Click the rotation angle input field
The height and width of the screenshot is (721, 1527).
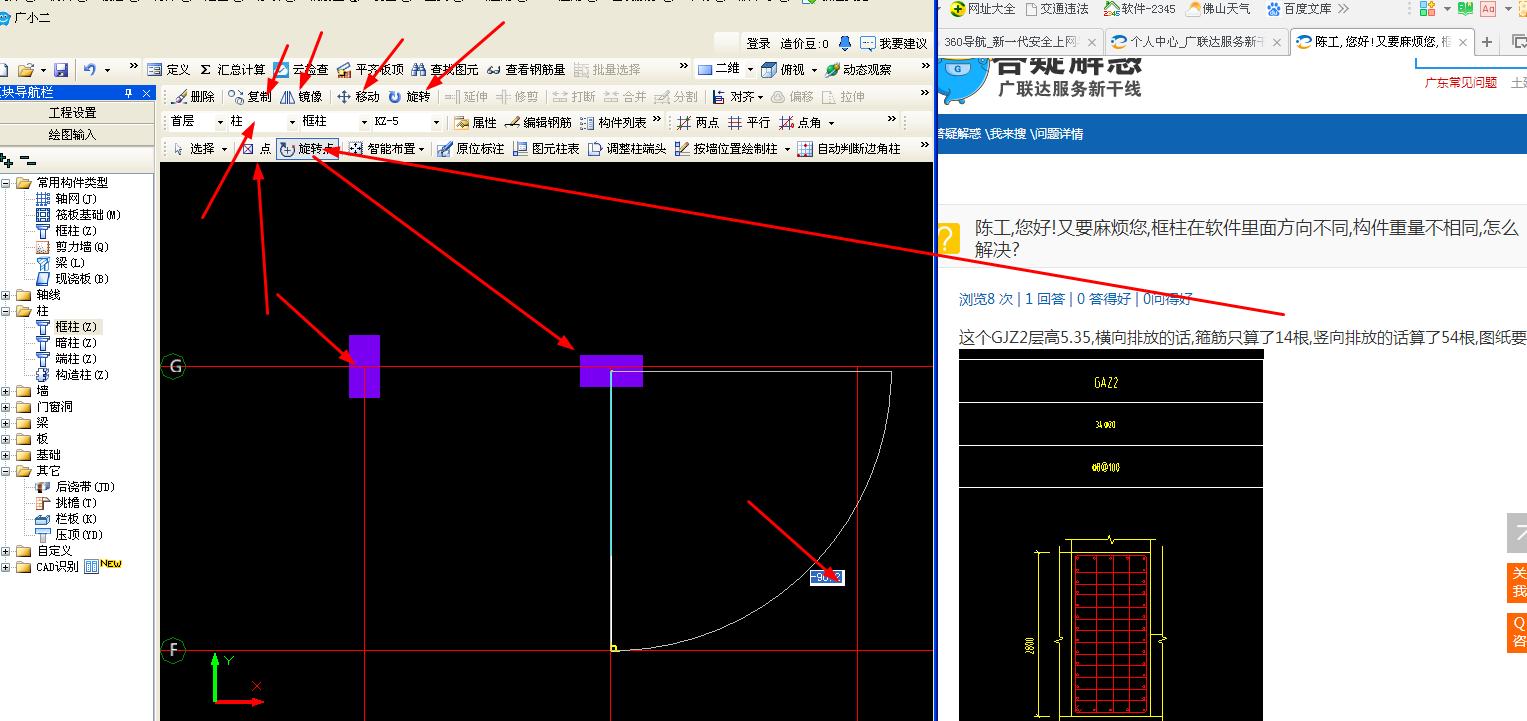click(x=827, y=578)
